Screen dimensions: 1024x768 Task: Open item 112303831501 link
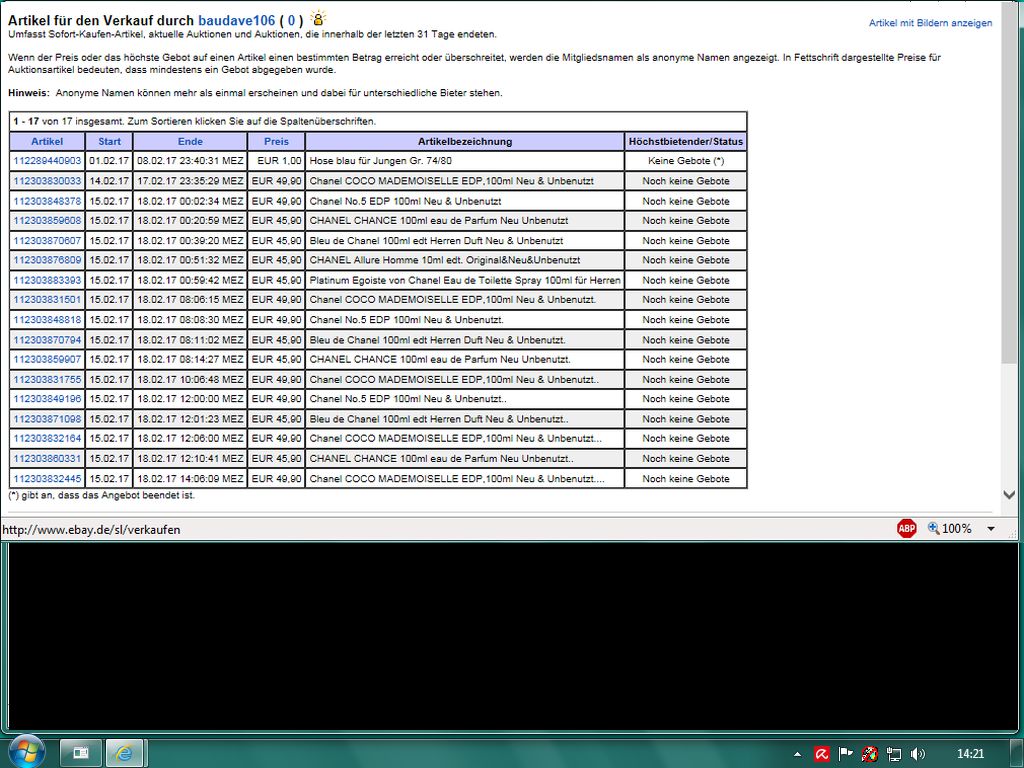coord(47,300)
